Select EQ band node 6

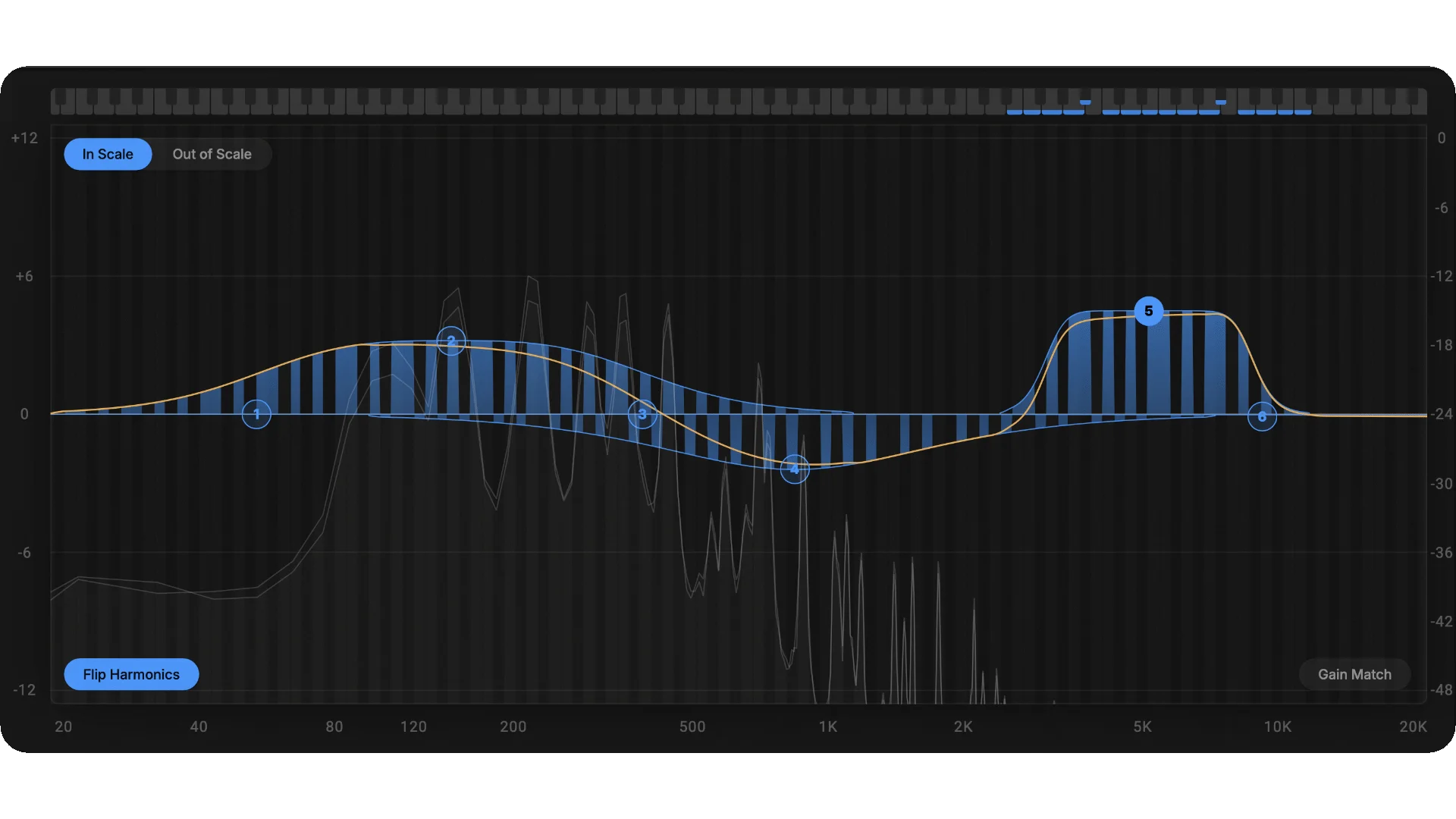(1262, 416)
